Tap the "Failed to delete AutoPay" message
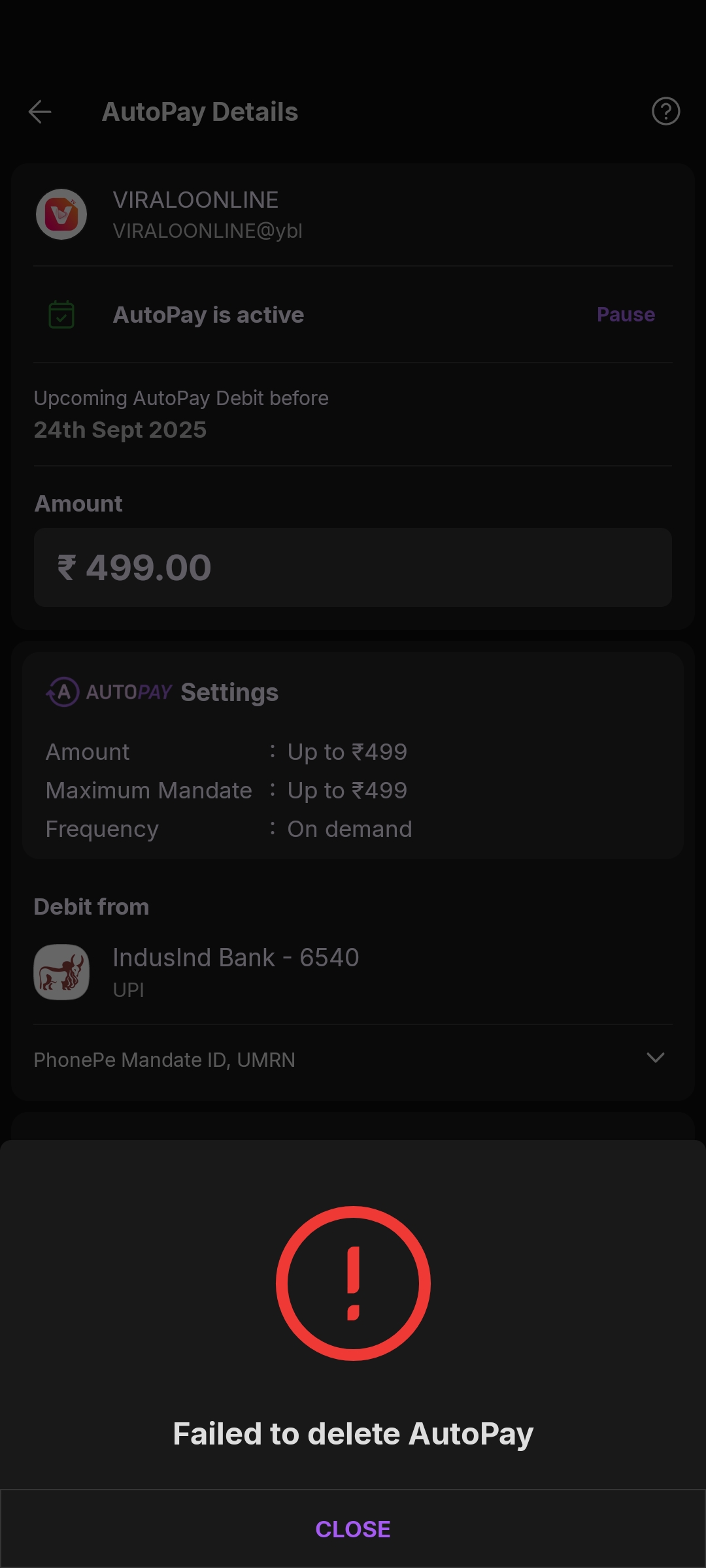706x1568 pixels. tap(353, 1434)
